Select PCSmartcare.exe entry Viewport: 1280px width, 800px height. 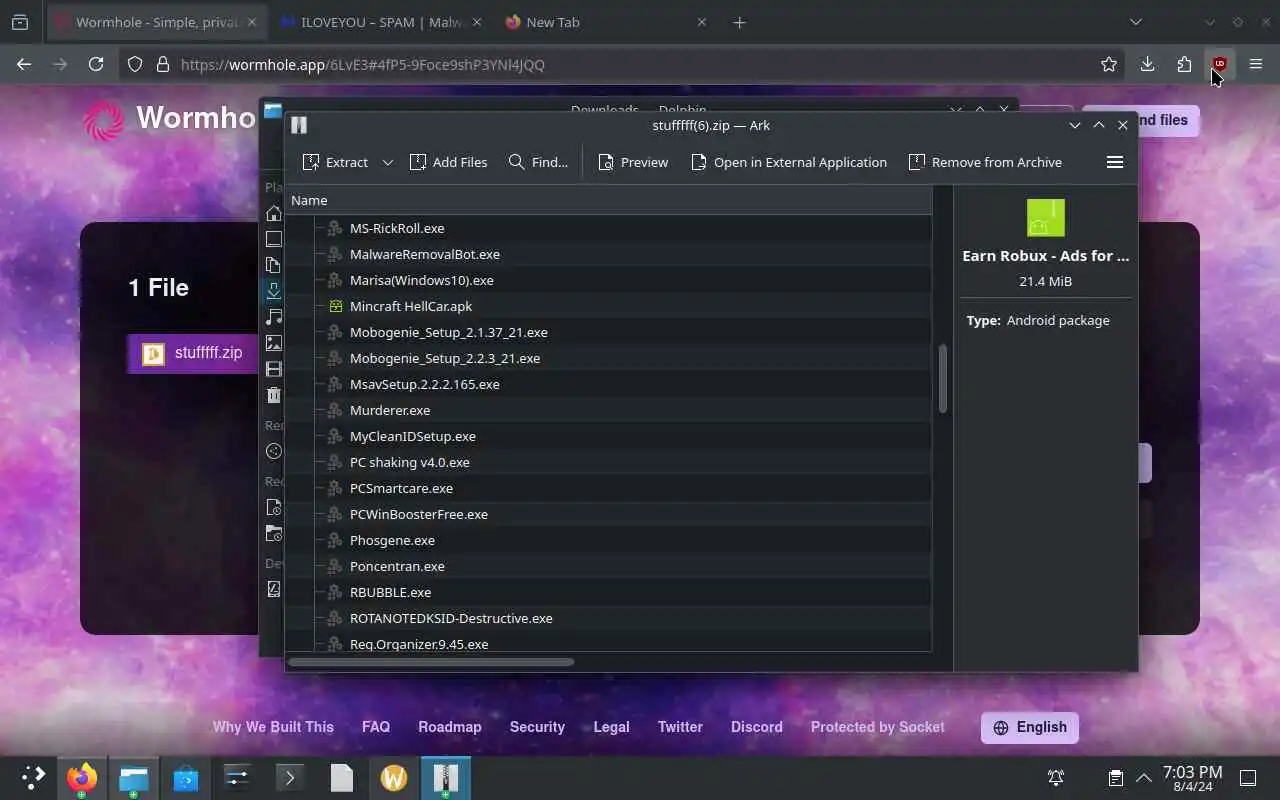click(x=401, y=488)
